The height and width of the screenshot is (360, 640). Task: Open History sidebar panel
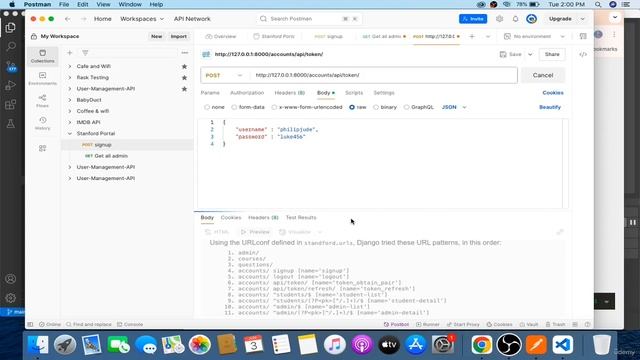pos(42,123)
